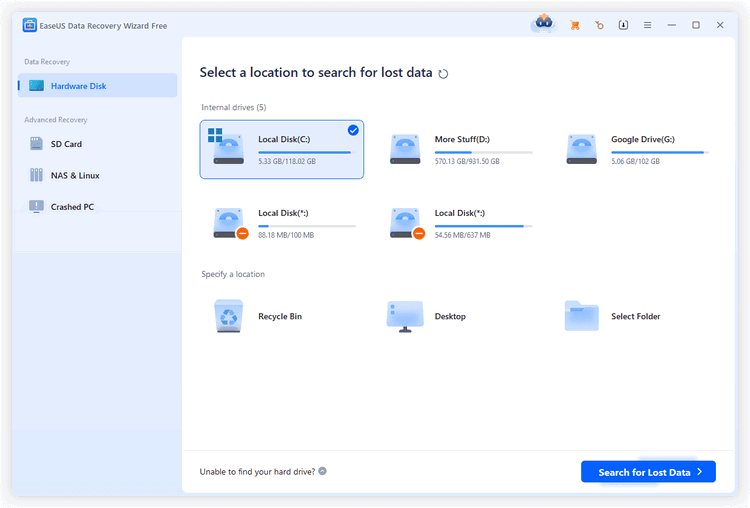Click the 5.06 GB/102 GB size text
This screenshot has width=750, height=508.
pos(635,161)
